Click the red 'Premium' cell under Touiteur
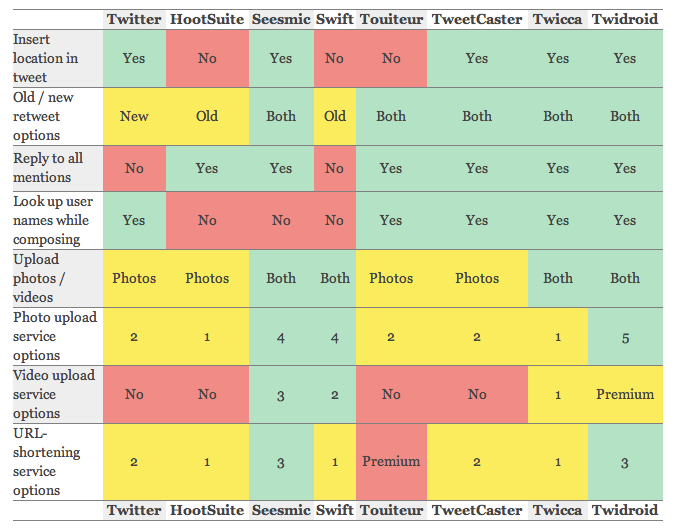 [391, 462]
